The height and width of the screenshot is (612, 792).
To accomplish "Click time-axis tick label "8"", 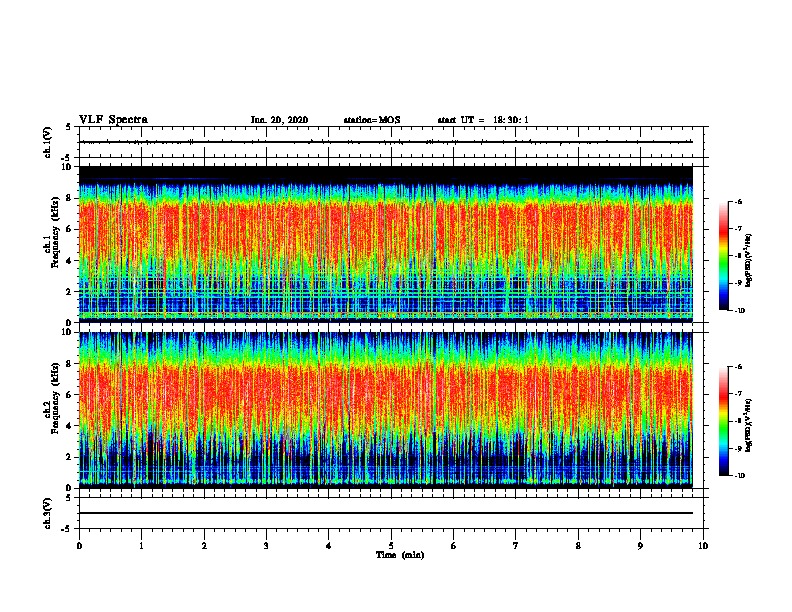I will coord(578,546).
